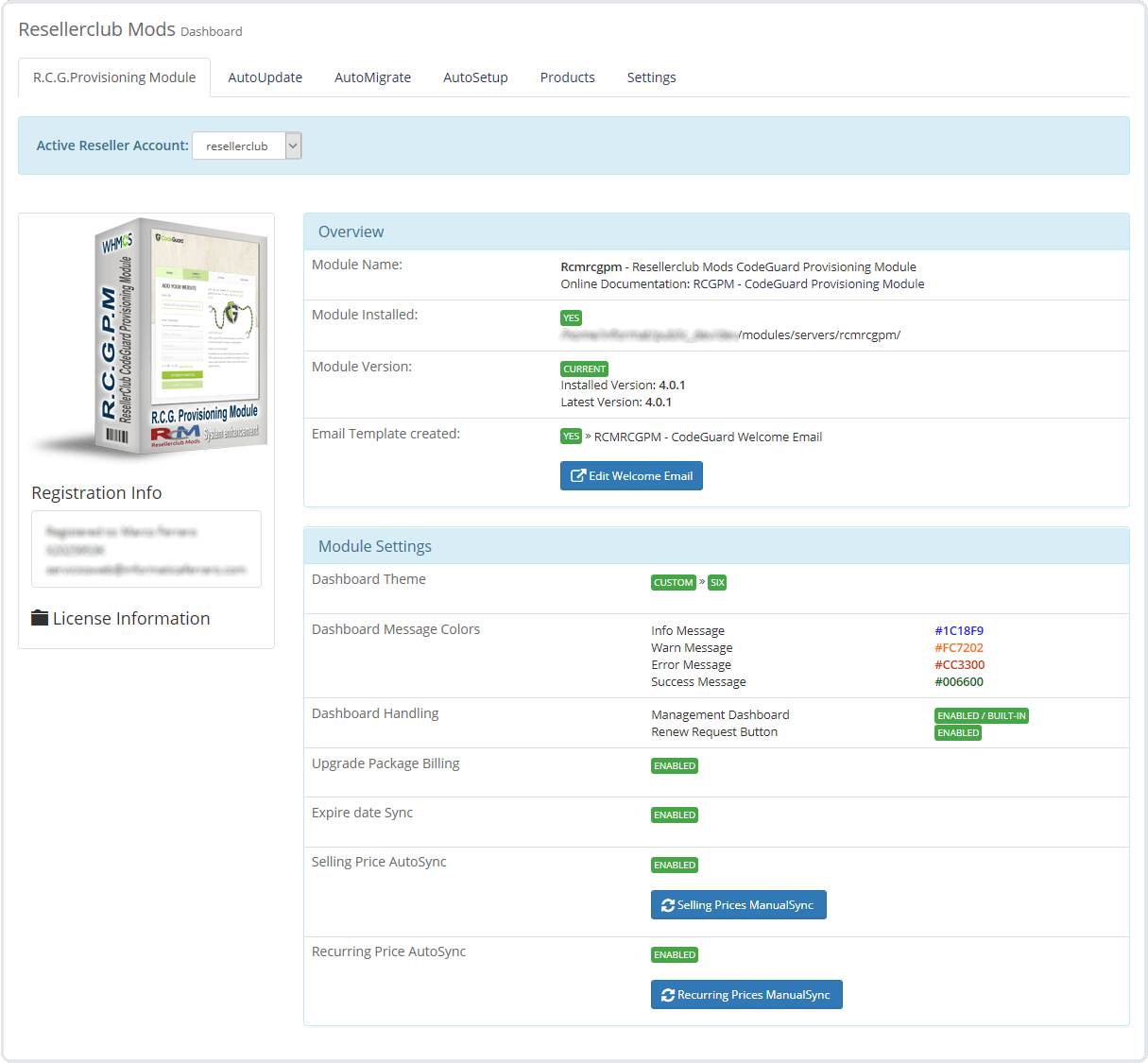
Task: Click the blurred registration details box
Action: click(146, 549)
